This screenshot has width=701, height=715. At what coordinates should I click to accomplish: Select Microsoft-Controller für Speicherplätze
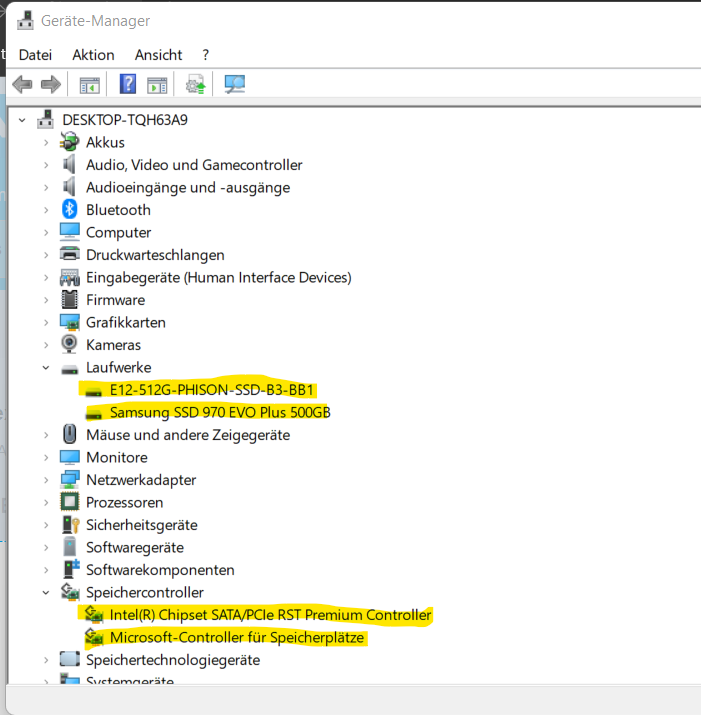(239, 637)
